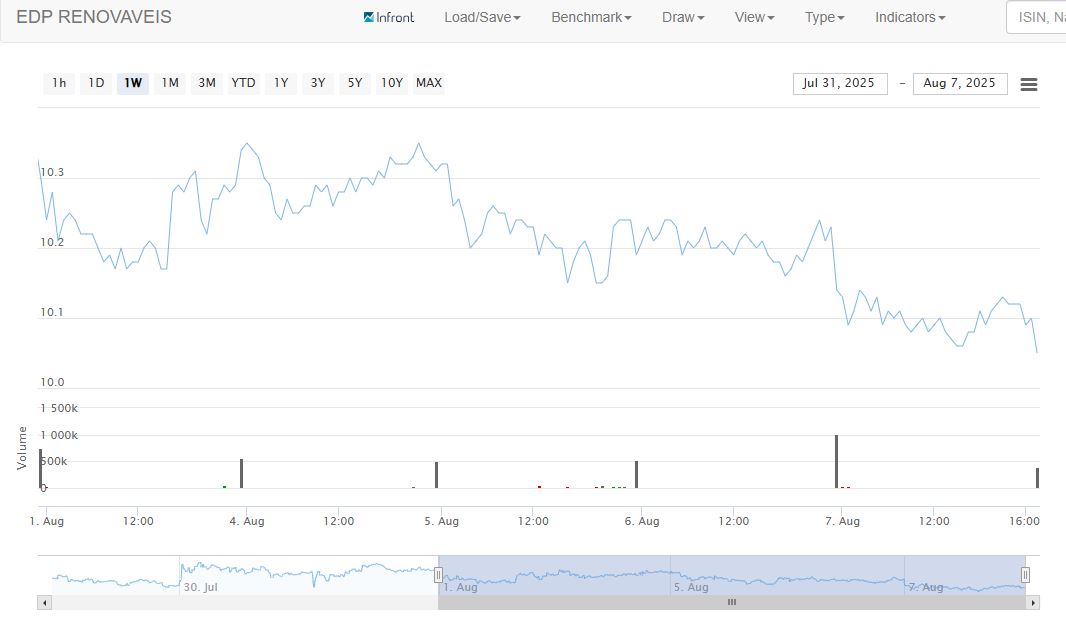Click the Infront logo

click(389, 17)
